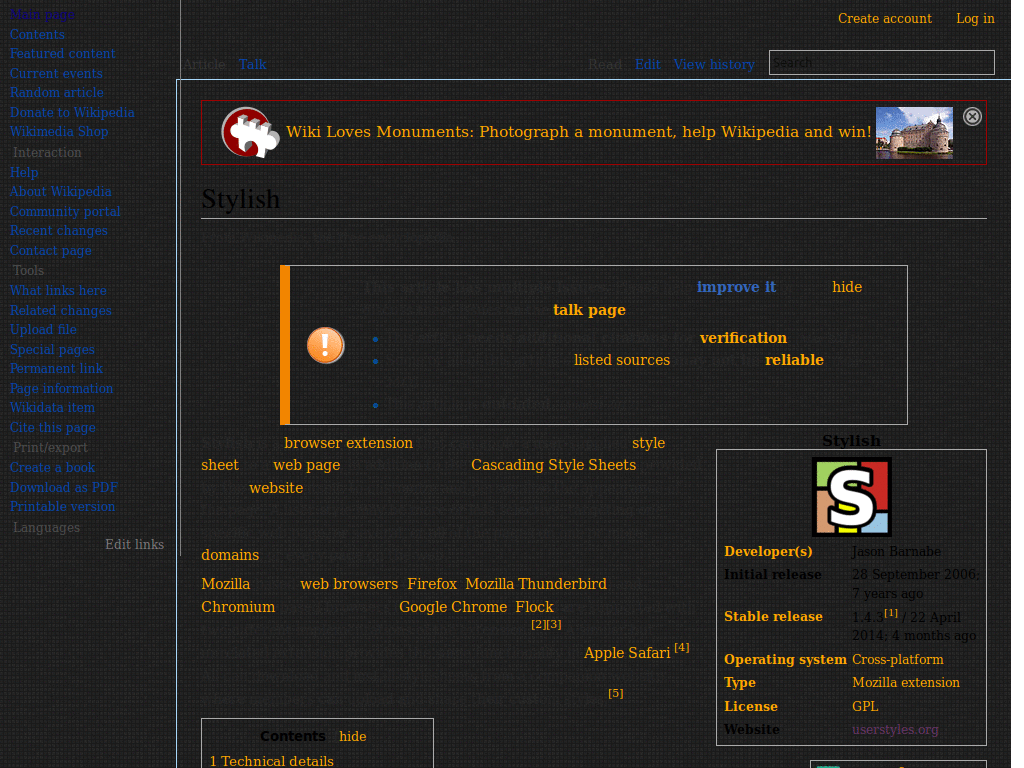Open the reliable link in notice
Viewport: 1024px width, 768px height.
pyautogui.click(x=794, y=360)
